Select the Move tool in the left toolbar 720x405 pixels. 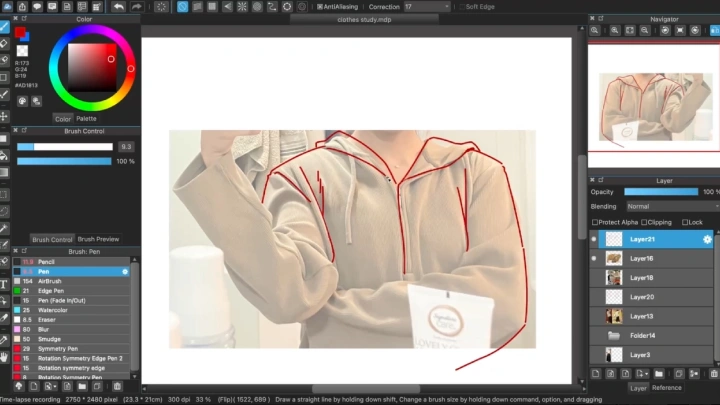[x=5, y=116]
